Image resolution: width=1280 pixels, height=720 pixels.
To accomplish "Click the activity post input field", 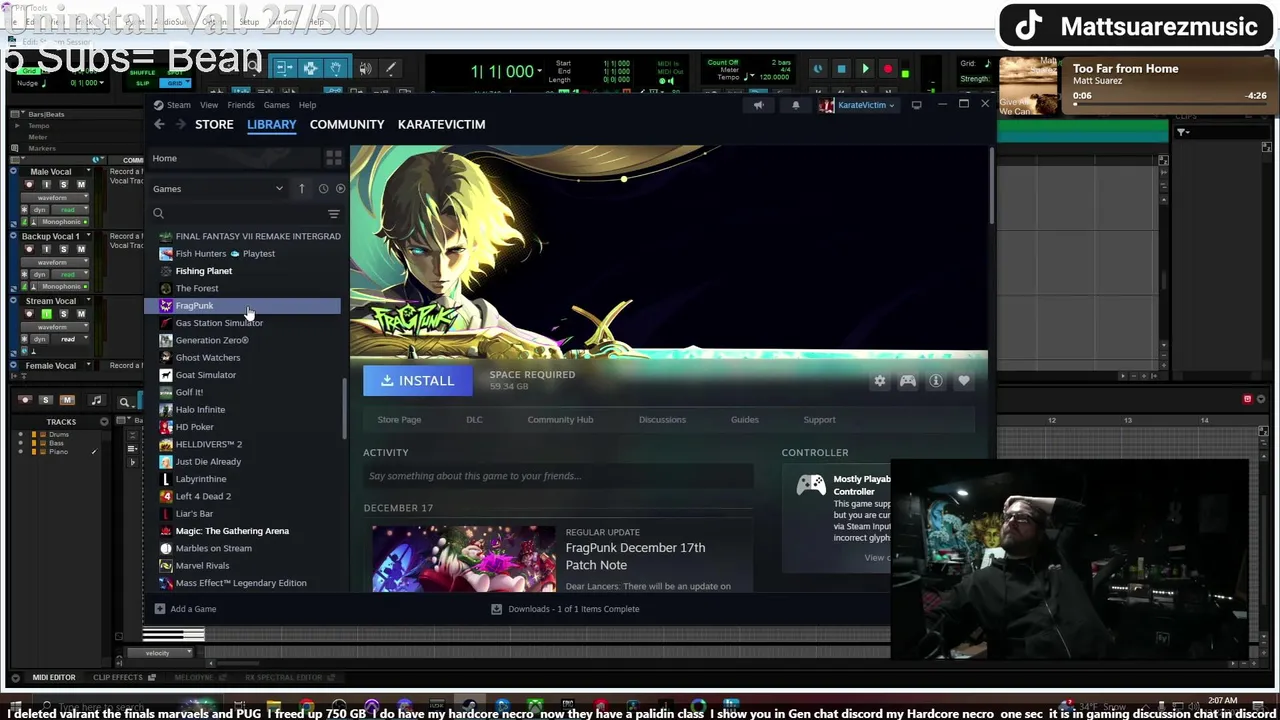I will pos(558,476).
